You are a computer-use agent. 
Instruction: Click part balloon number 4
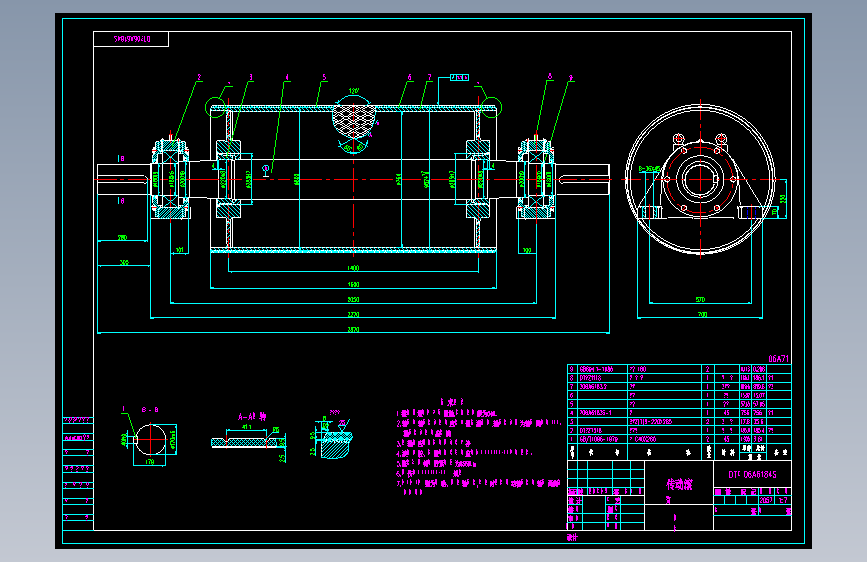[287, 77]
